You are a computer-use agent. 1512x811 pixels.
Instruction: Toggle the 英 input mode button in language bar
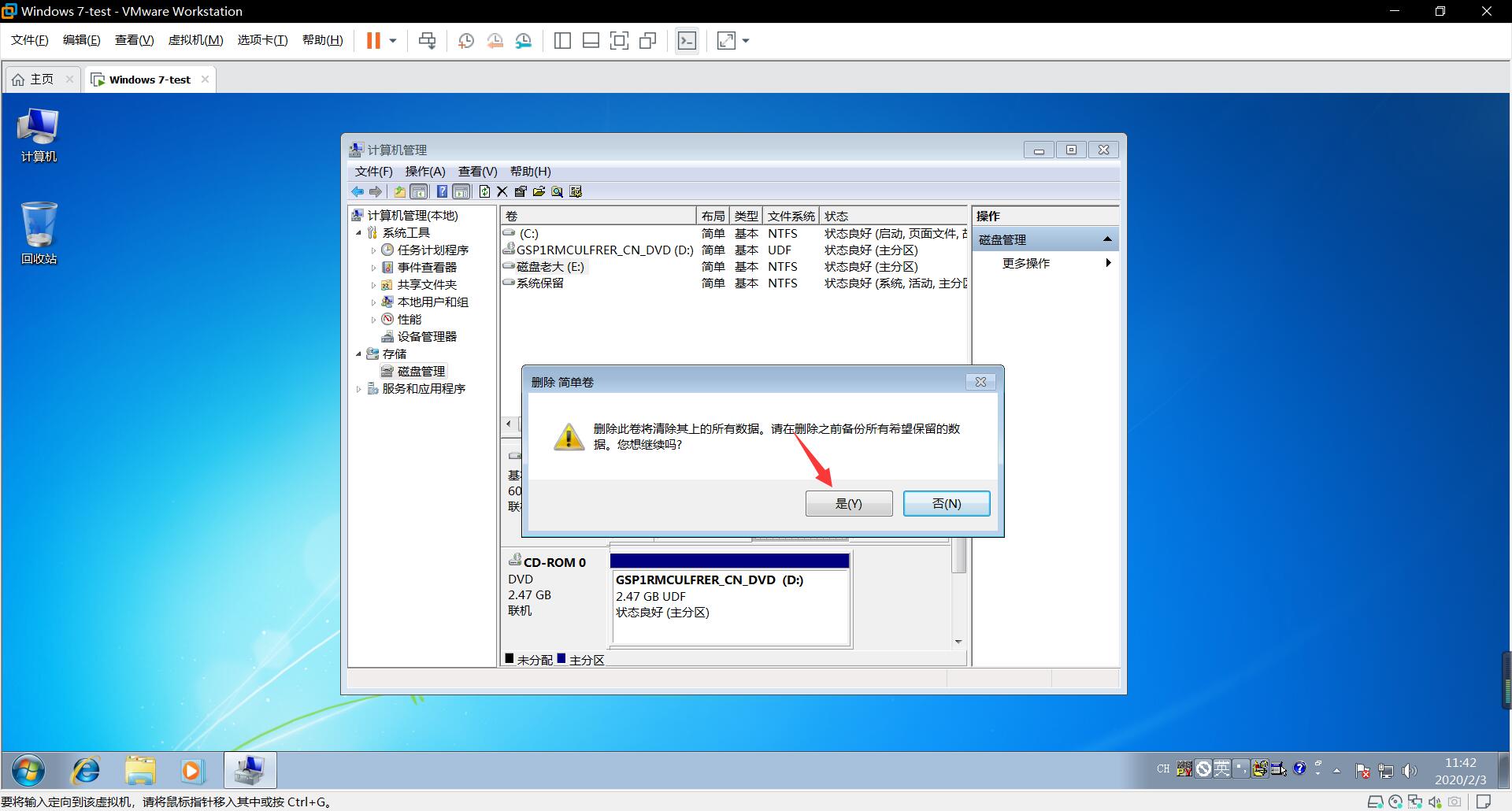pos(1221,769)
